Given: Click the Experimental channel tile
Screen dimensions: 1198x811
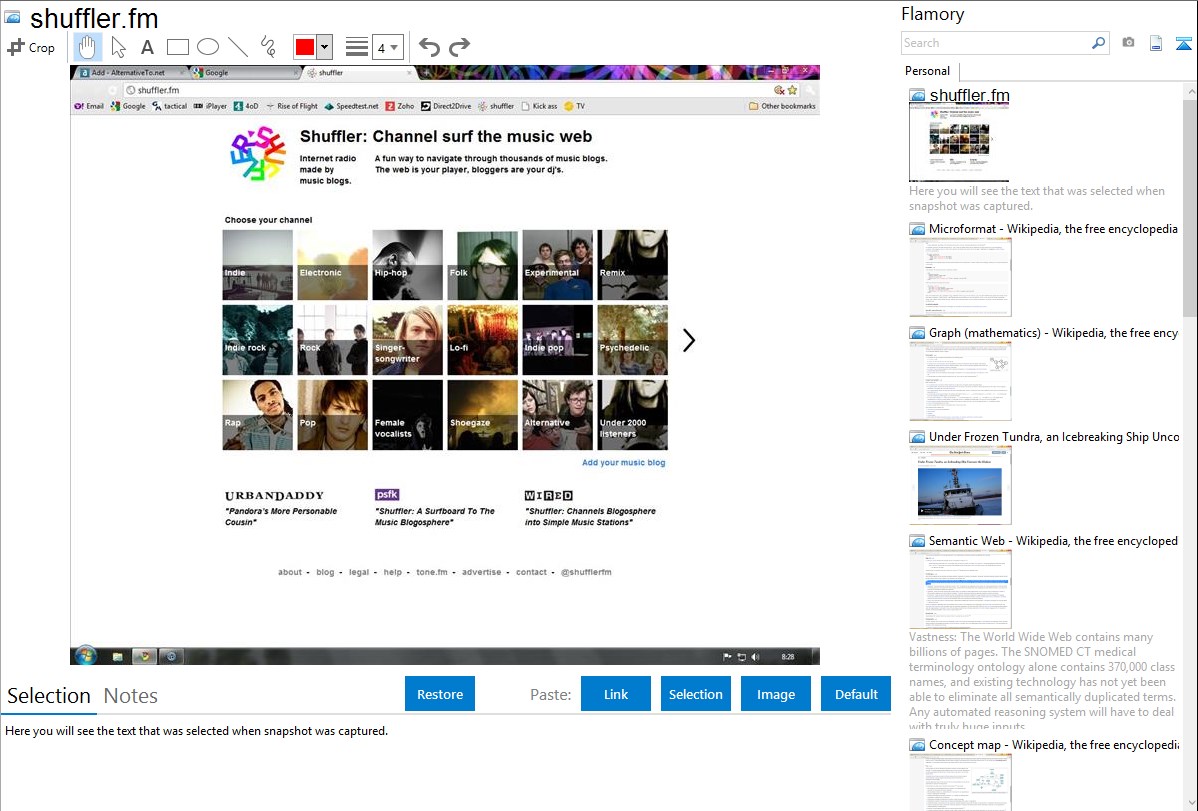Looking at the screenshot, I should pos(557,264).
